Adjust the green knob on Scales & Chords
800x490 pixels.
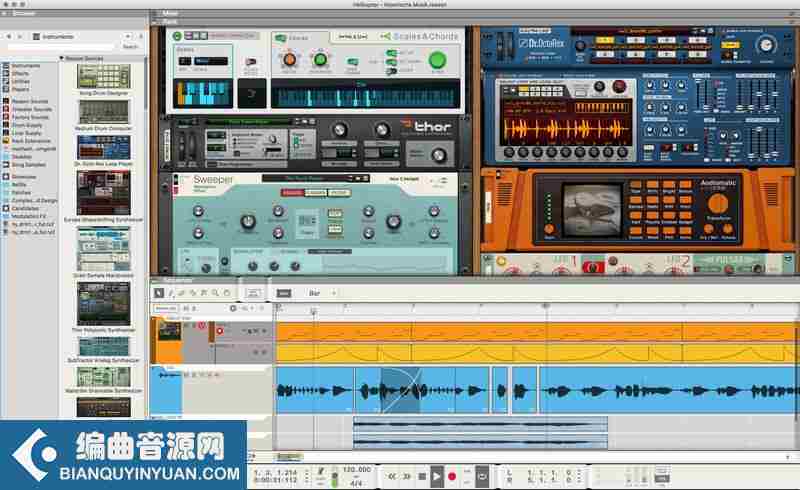(320, 60)
